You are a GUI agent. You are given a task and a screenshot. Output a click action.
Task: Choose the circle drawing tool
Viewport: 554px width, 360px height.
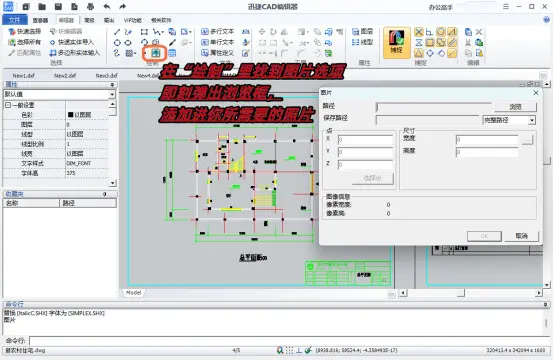coord(117,42)
